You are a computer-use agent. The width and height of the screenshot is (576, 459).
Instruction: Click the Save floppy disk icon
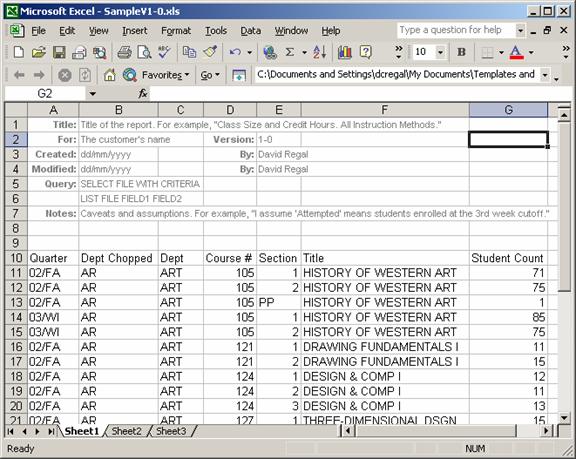59,52
